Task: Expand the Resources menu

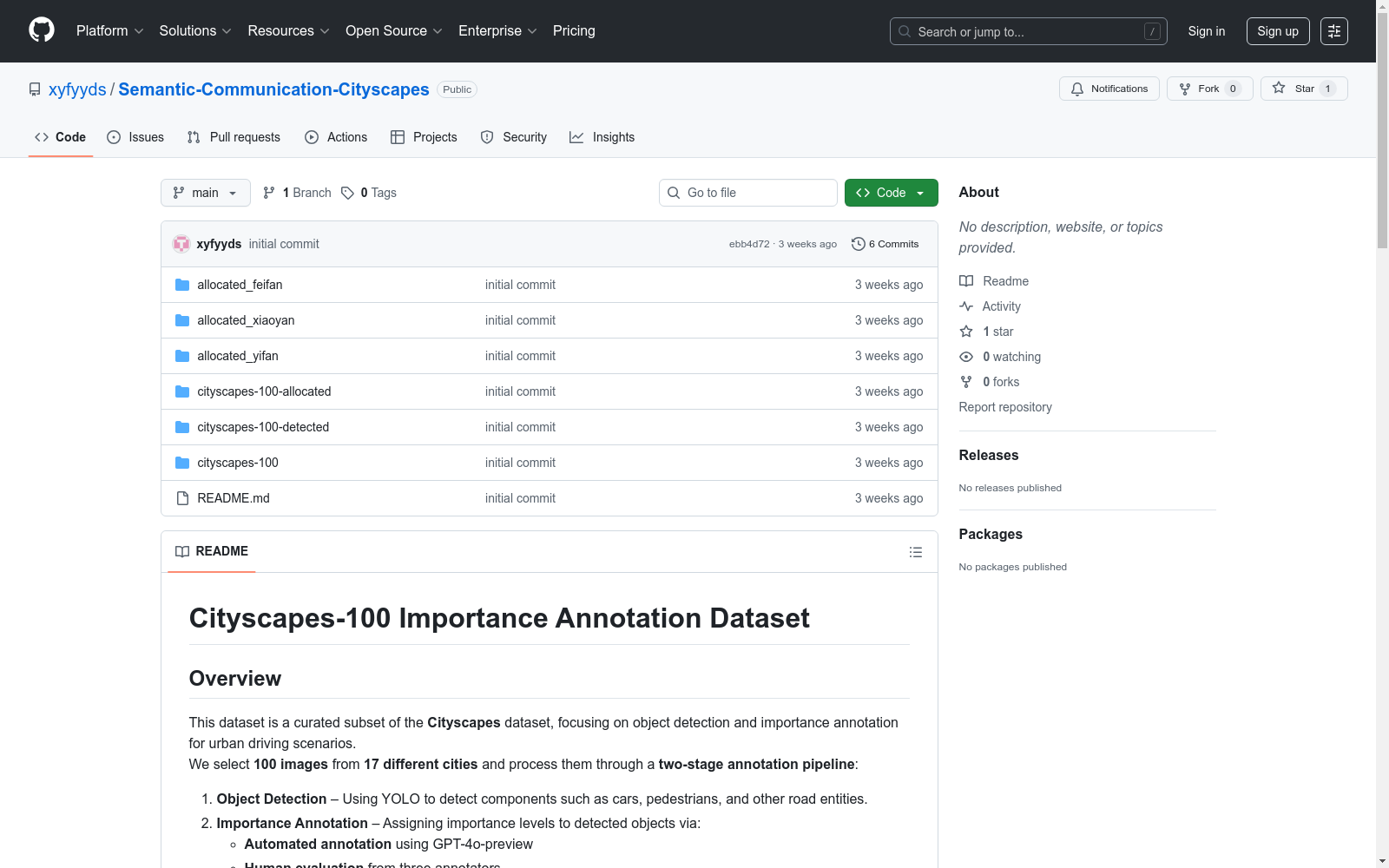Action: click(288, 30)
